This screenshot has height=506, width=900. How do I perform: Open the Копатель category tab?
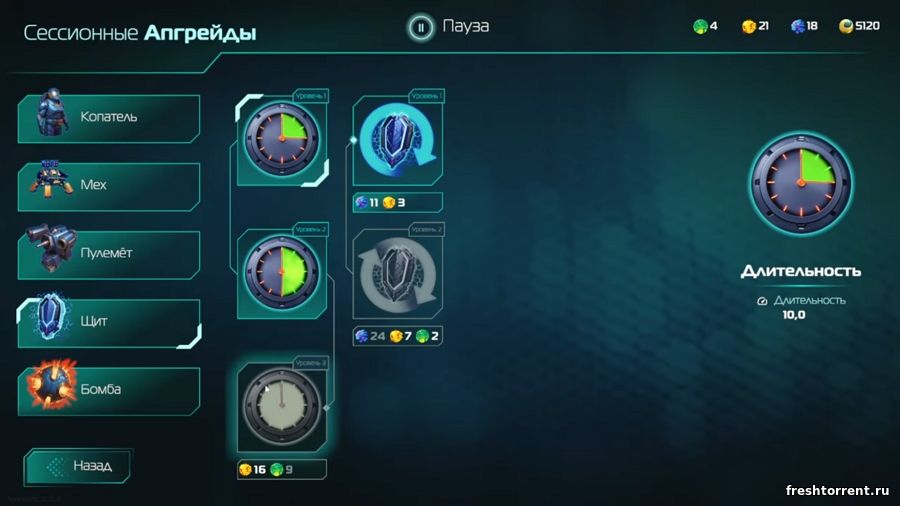pos(109,118)
